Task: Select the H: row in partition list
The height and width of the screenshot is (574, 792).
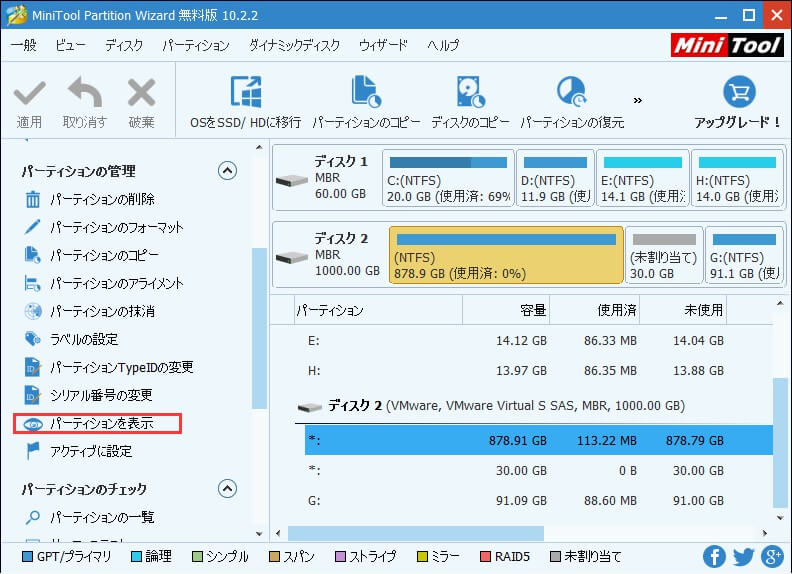Action: (x=538, y=370)
